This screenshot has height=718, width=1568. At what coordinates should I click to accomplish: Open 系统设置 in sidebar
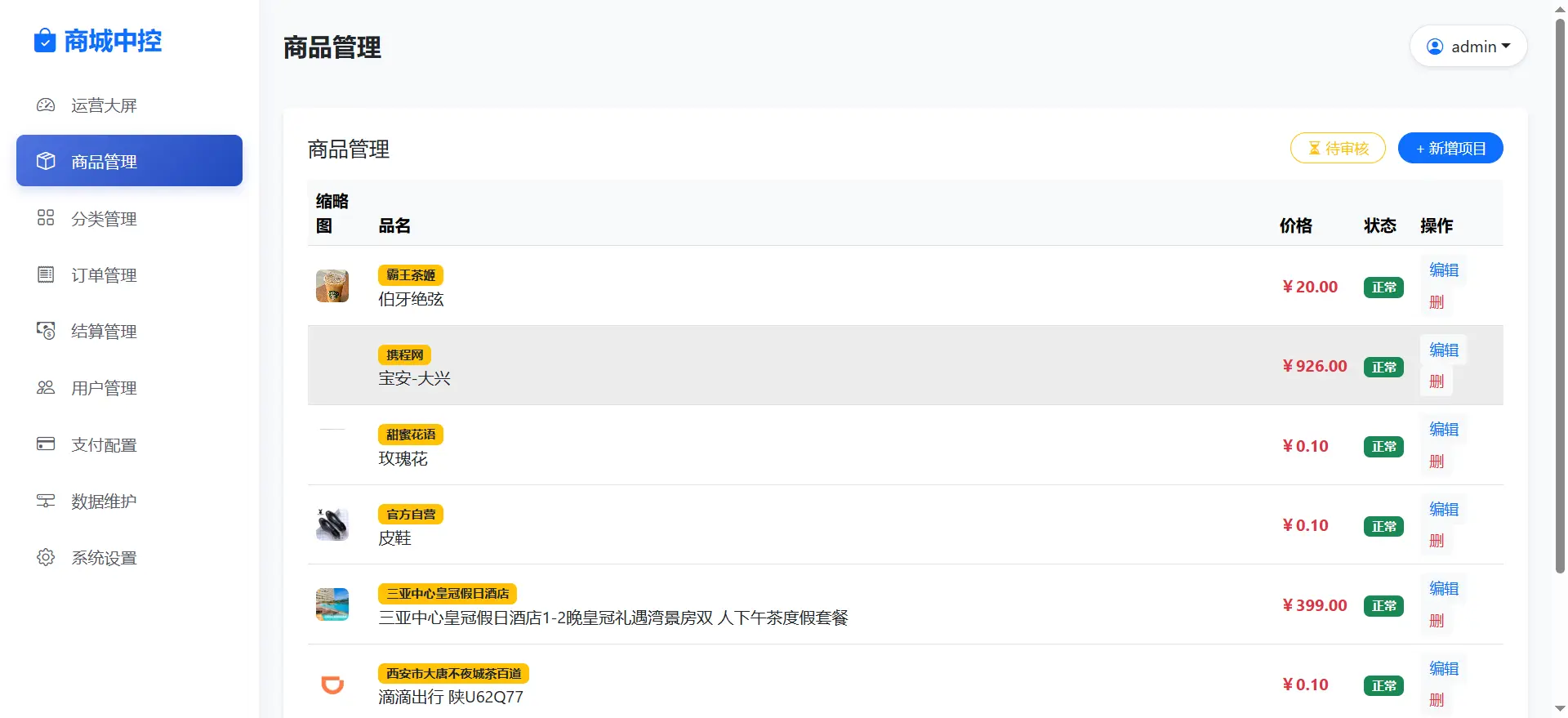coord(129,557)
